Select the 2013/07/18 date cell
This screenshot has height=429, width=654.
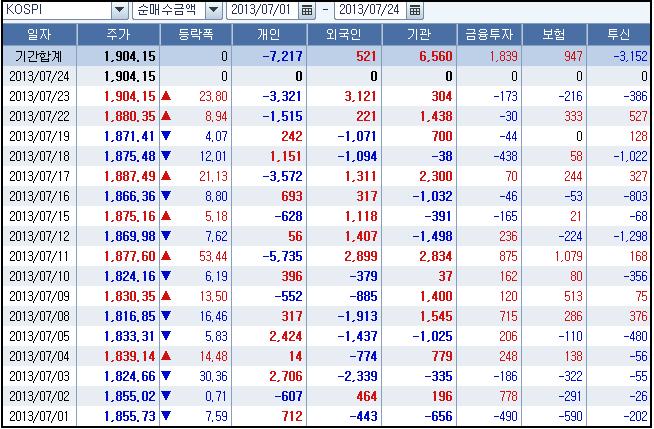(40, 156)
